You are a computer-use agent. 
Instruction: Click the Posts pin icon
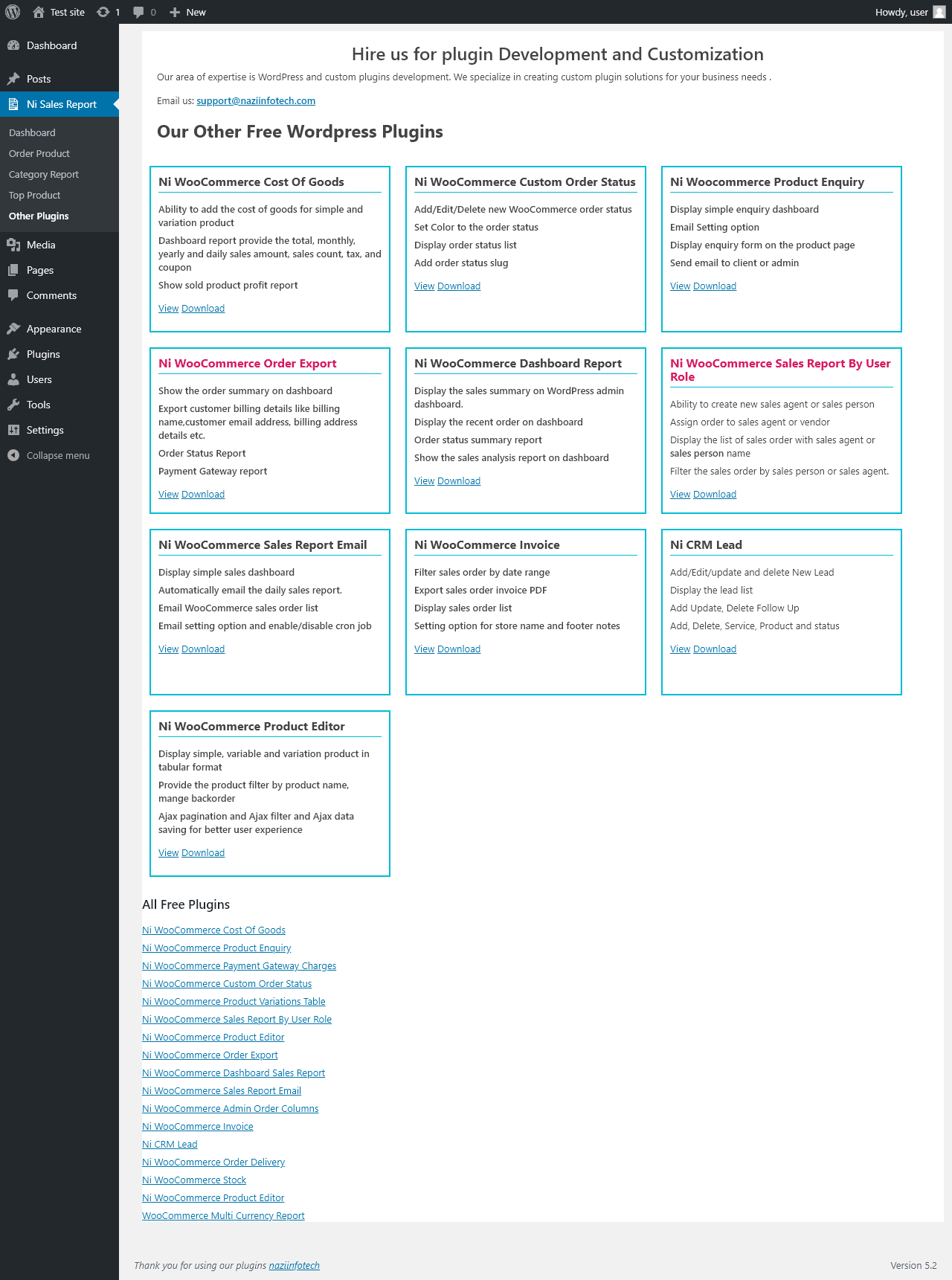pos(13,79)
